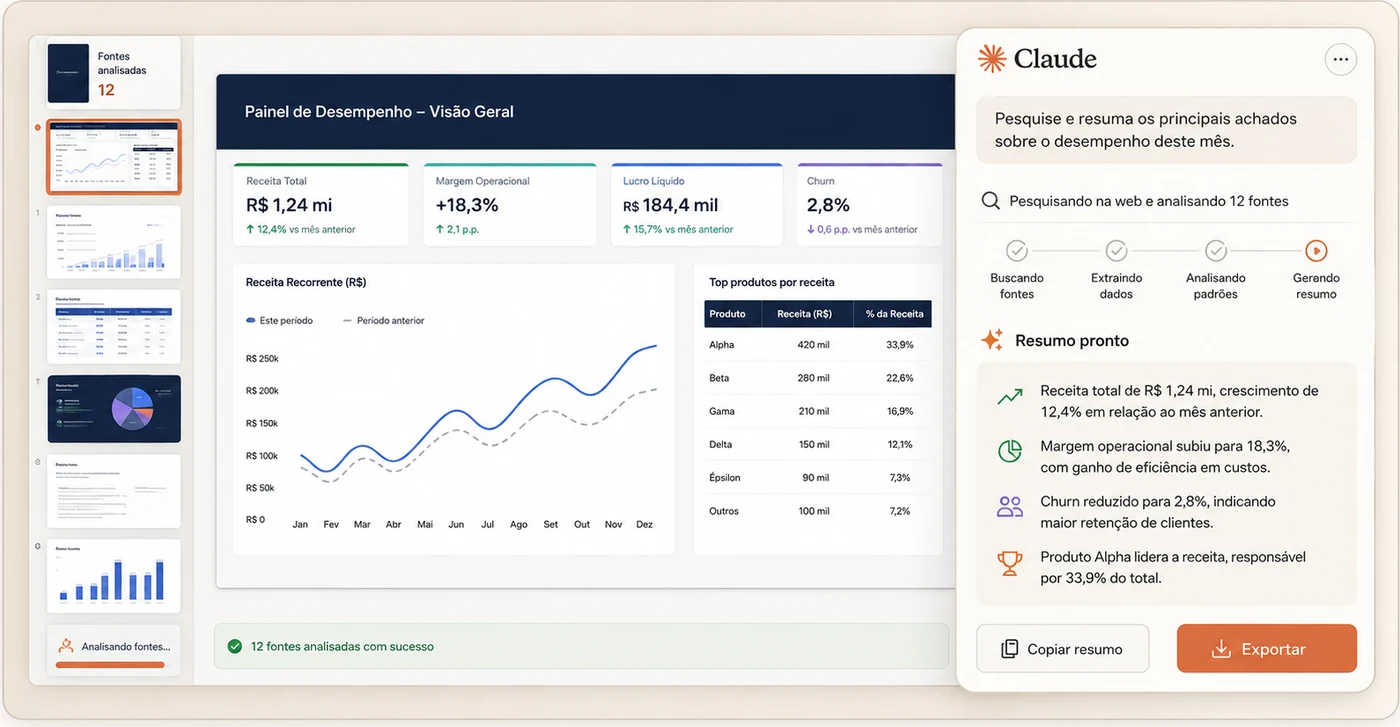Click the green trending-up revenue icon
Viewport: 1400px width, 727px height.
1010,397
